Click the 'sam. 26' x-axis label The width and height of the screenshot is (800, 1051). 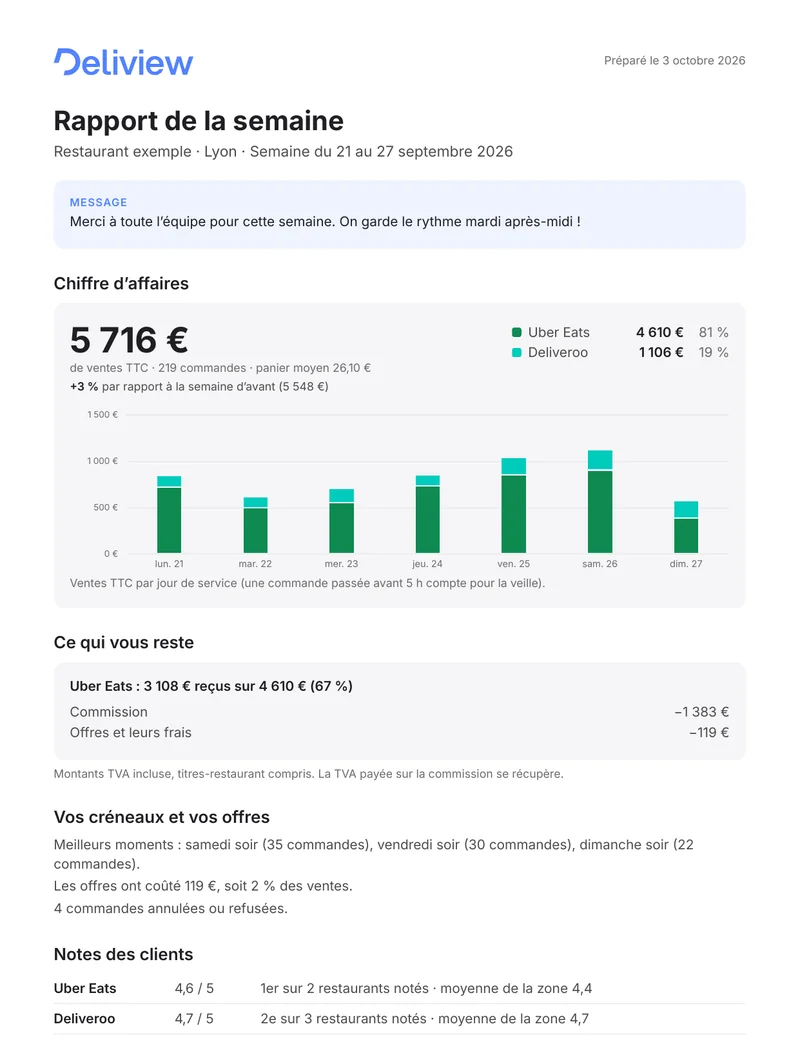tap(600, 564)
